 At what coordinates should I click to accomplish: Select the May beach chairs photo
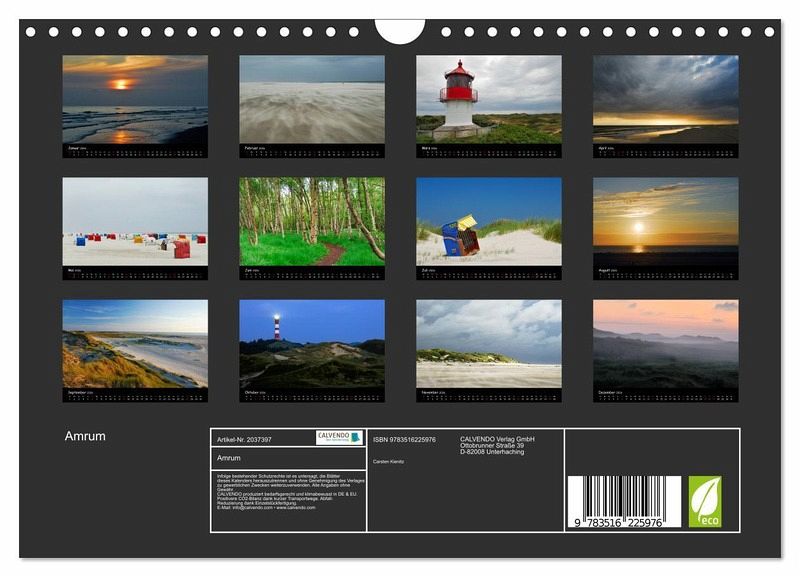[135, 221]
